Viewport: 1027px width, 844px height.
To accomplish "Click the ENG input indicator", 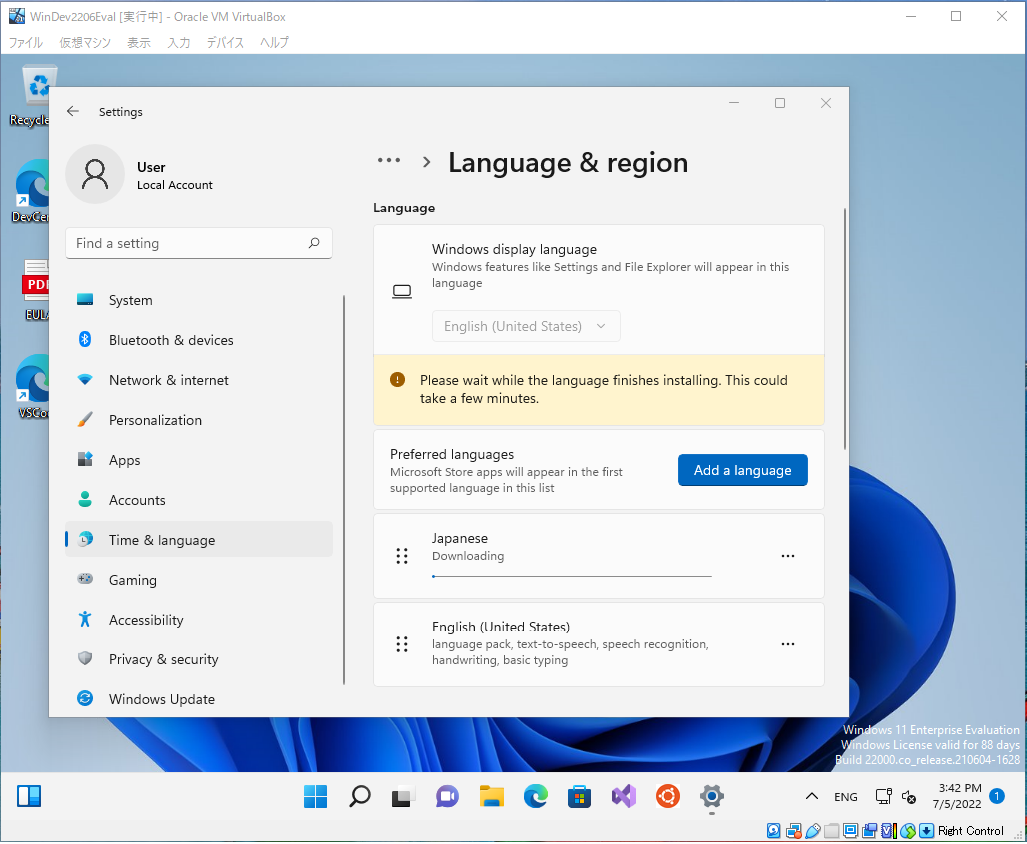I will point(846,796).
